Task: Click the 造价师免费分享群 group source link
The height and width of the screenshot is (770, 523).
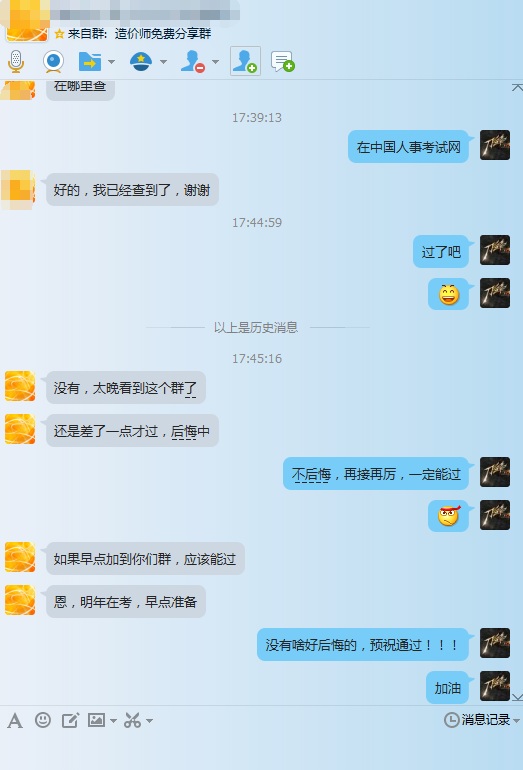Action: [163, 34]
